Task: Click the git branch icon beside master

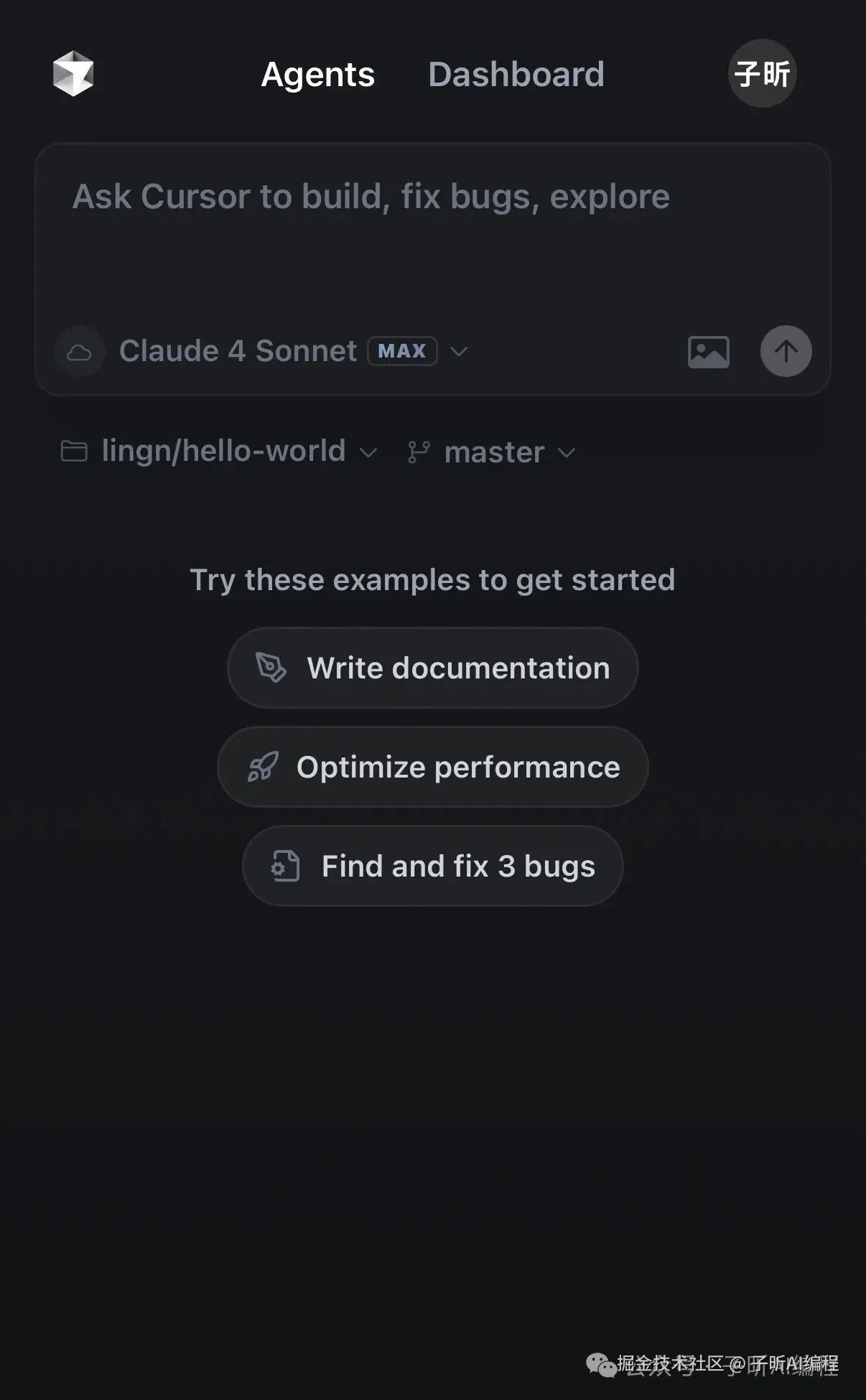Action: point(419,452)
